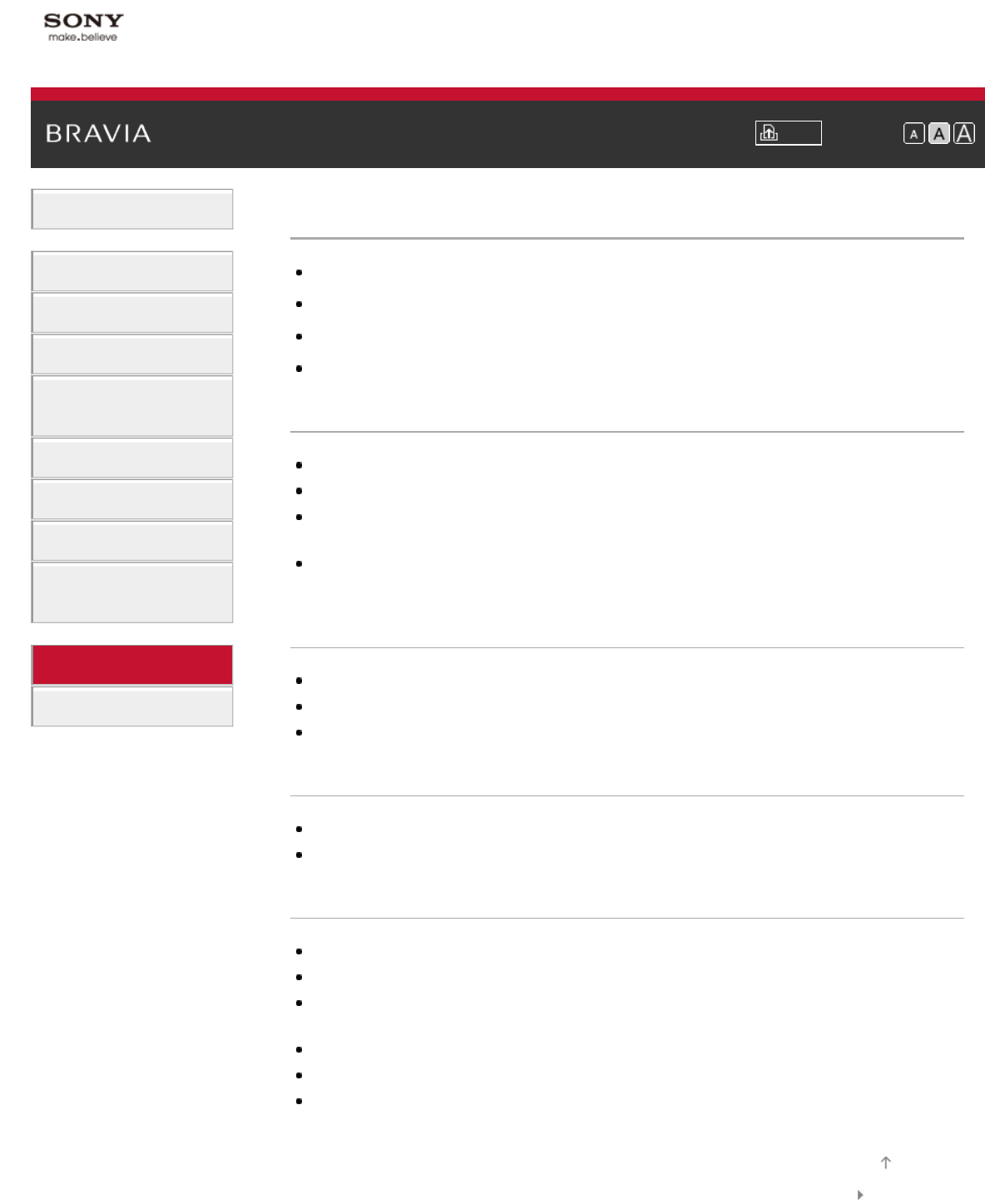Open the last tall button in the sidebar group
Image resolution: width=985 pixels, height=1204 pixels.
(x=132, y=592)
